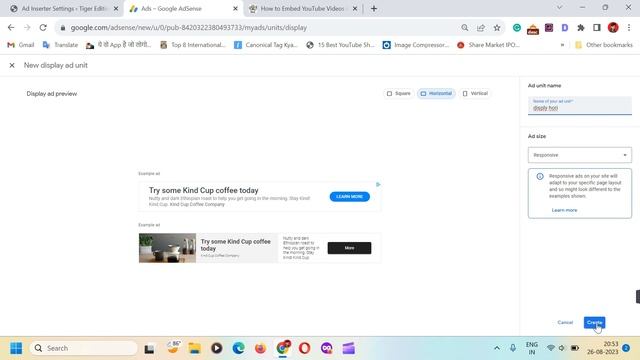Open the Top 8 International bookmark
Image resolution: width=640 pixels, height=360 pixels.
pyautogui.click(x=193, y=45)
